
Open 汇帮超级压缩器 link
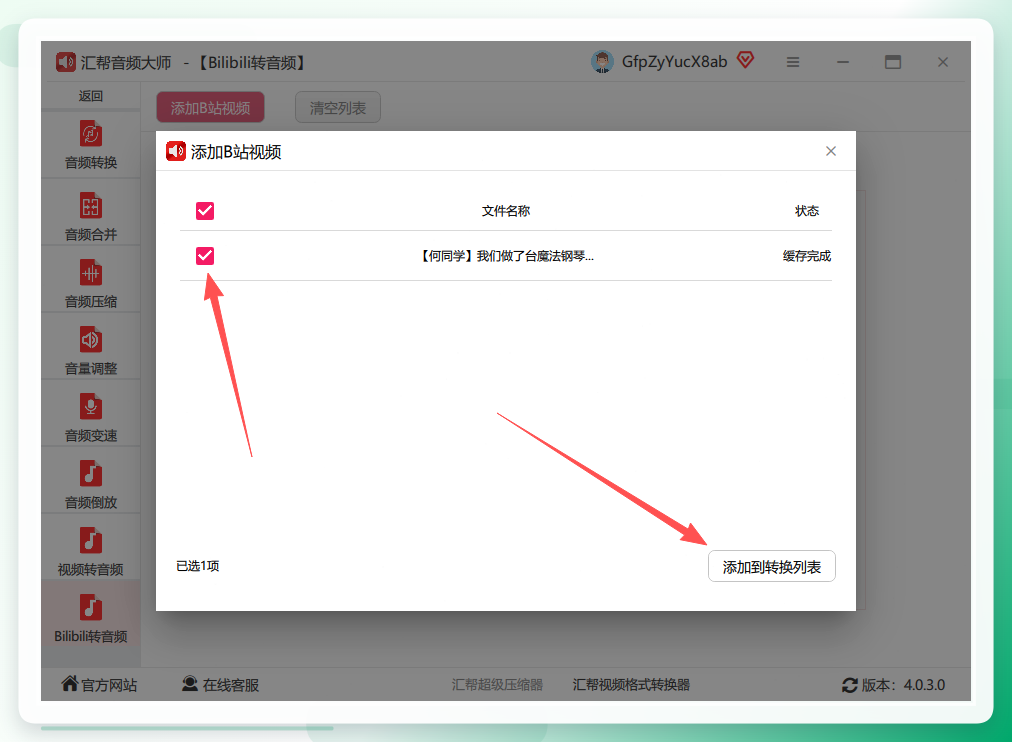pyautogui.click(x=497, y=685)
